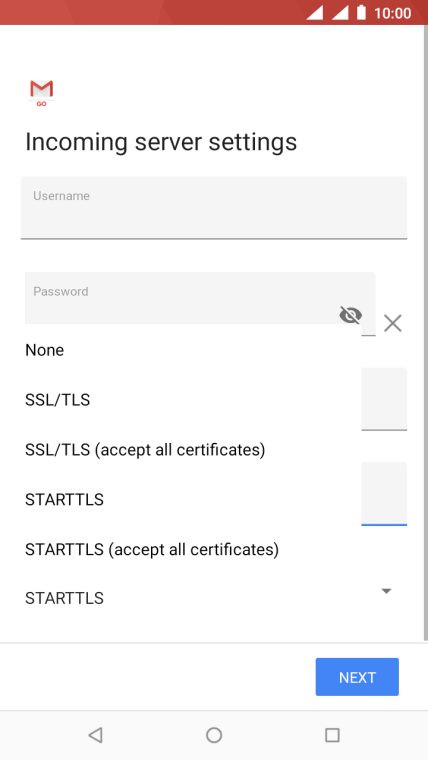Expand the security type dropdown arrow
The height and width of the screenshot is (760, 428).
pos(386,591)
